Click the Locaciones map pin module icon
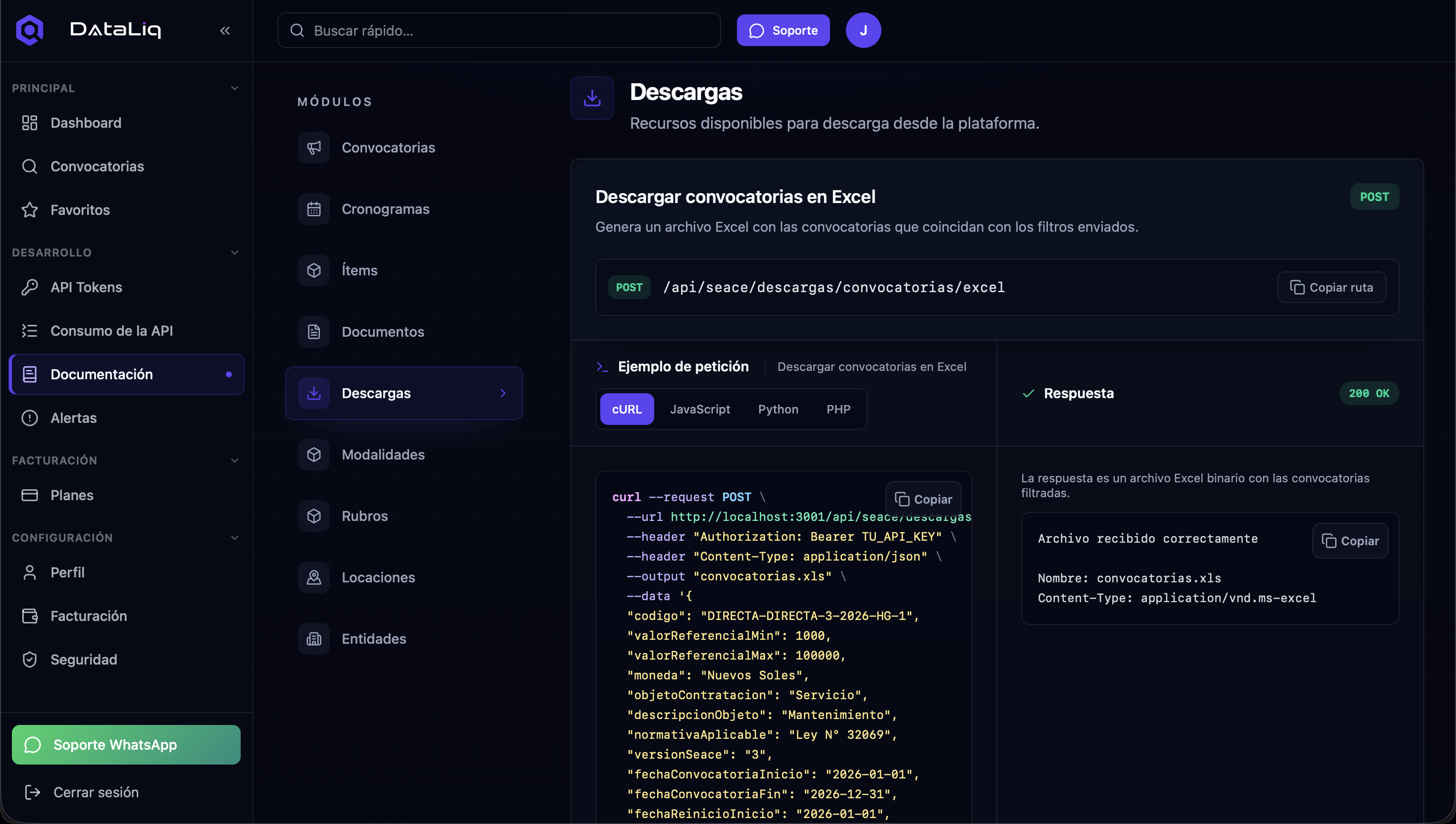Screen dimensions: 1456x824 (314, 578)
